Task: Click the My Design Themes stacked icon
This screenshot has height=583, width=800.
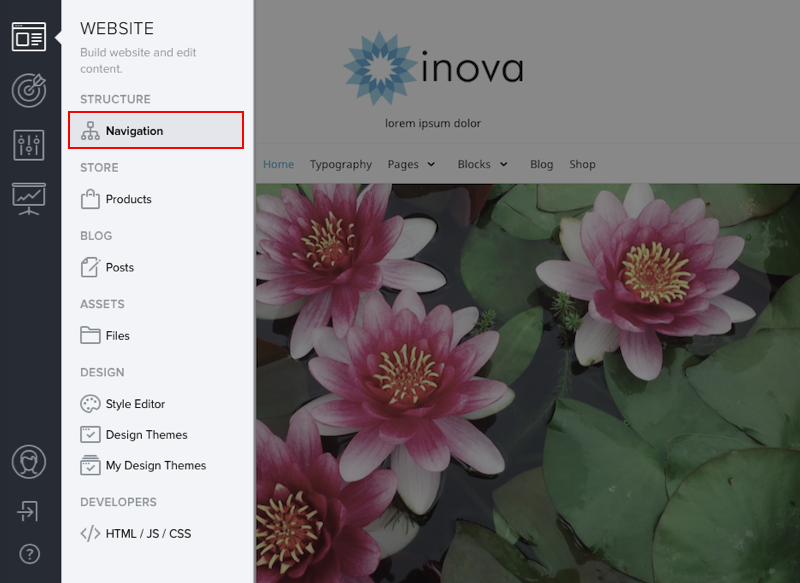Action: pyautogui.click(x=90, y=465)
